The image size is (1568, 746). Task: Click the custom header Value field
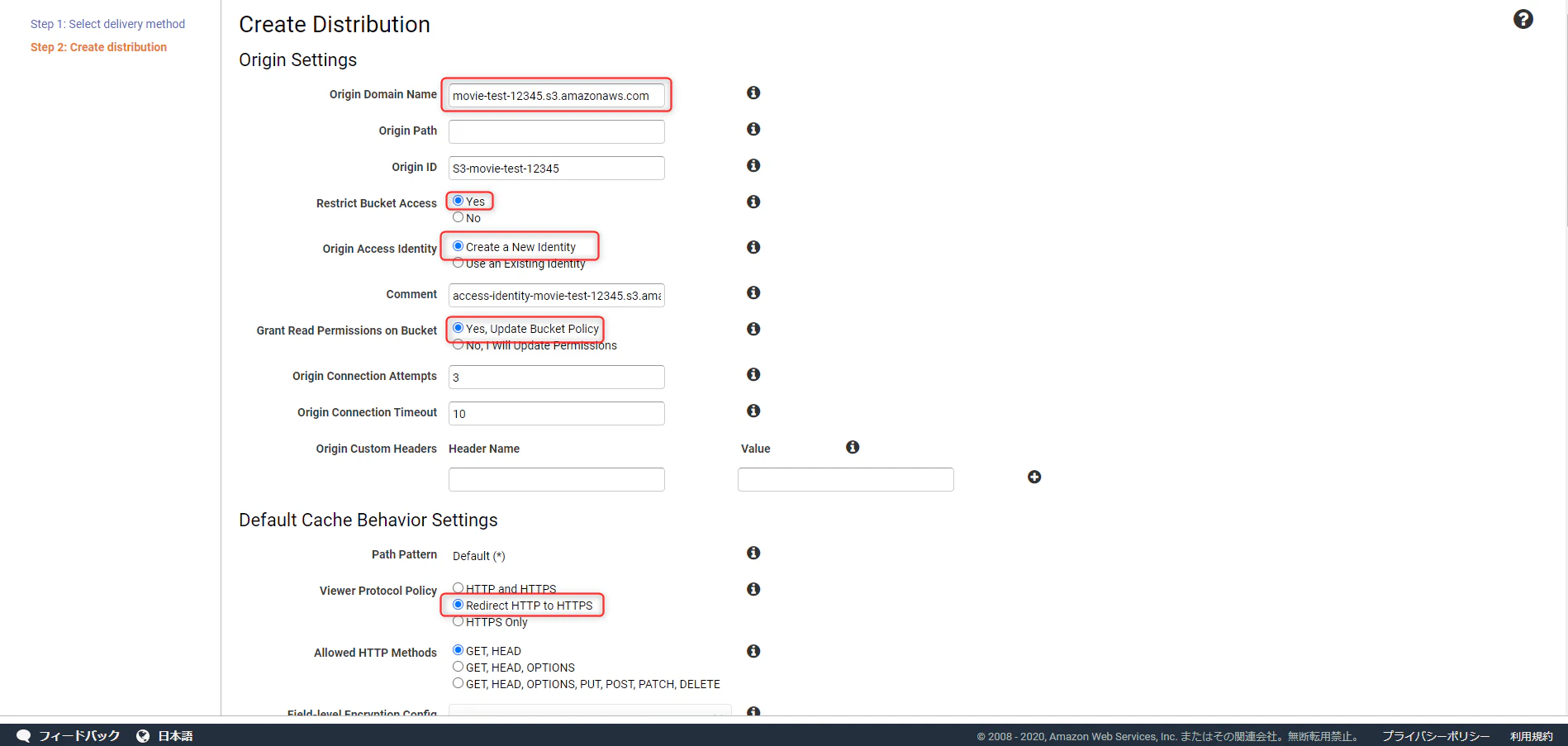click(846, 479)
